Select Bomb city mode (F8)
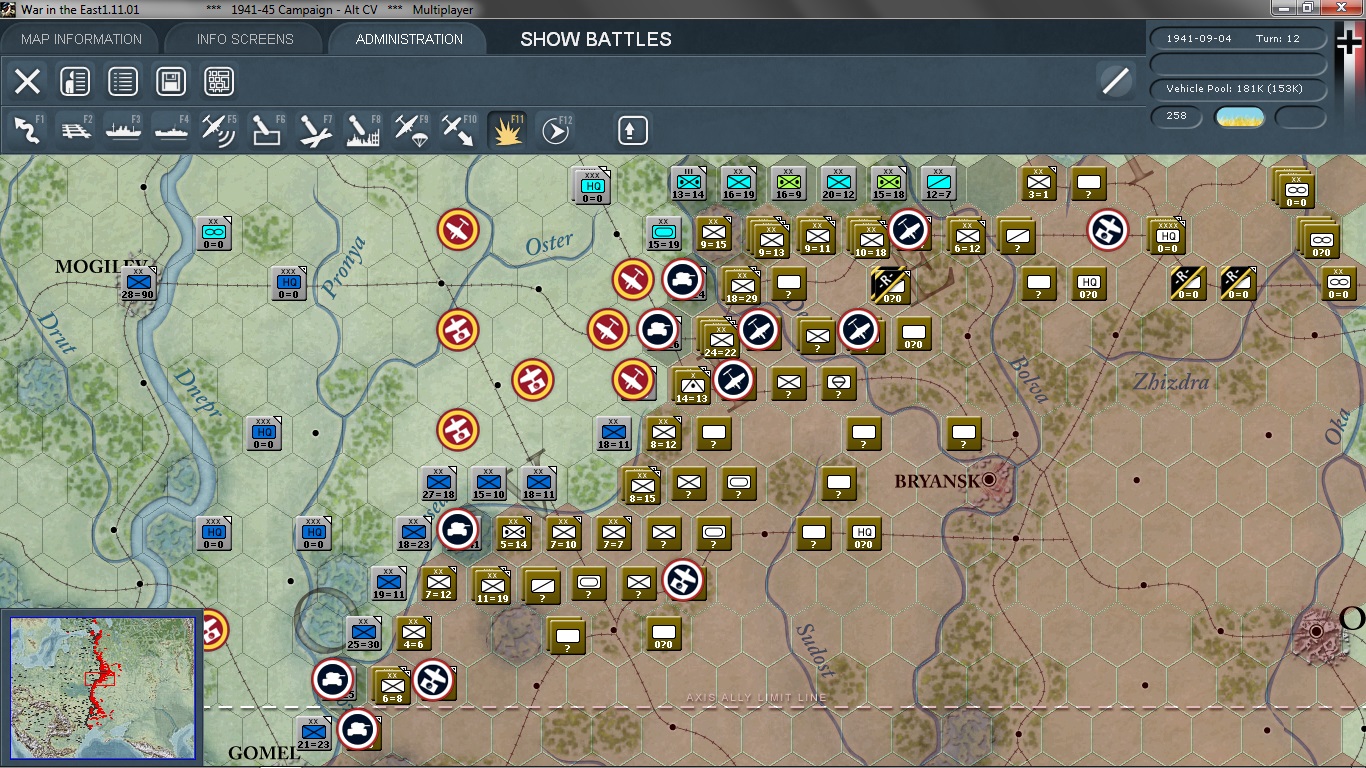The image size is (1366, 768). point(363,130)
